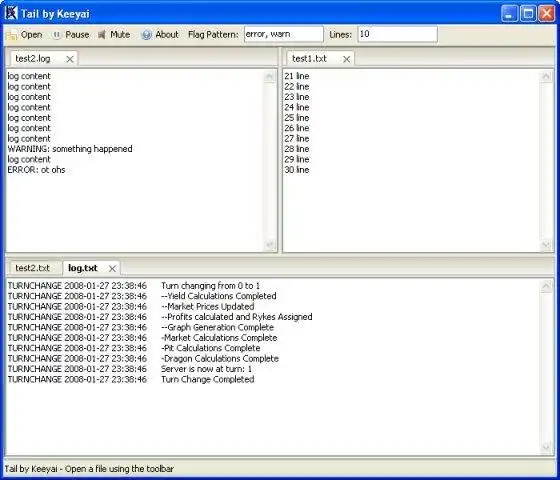Click the 'Flag Pattern:' label
The image size is (560, 480).
coord(213,35)
